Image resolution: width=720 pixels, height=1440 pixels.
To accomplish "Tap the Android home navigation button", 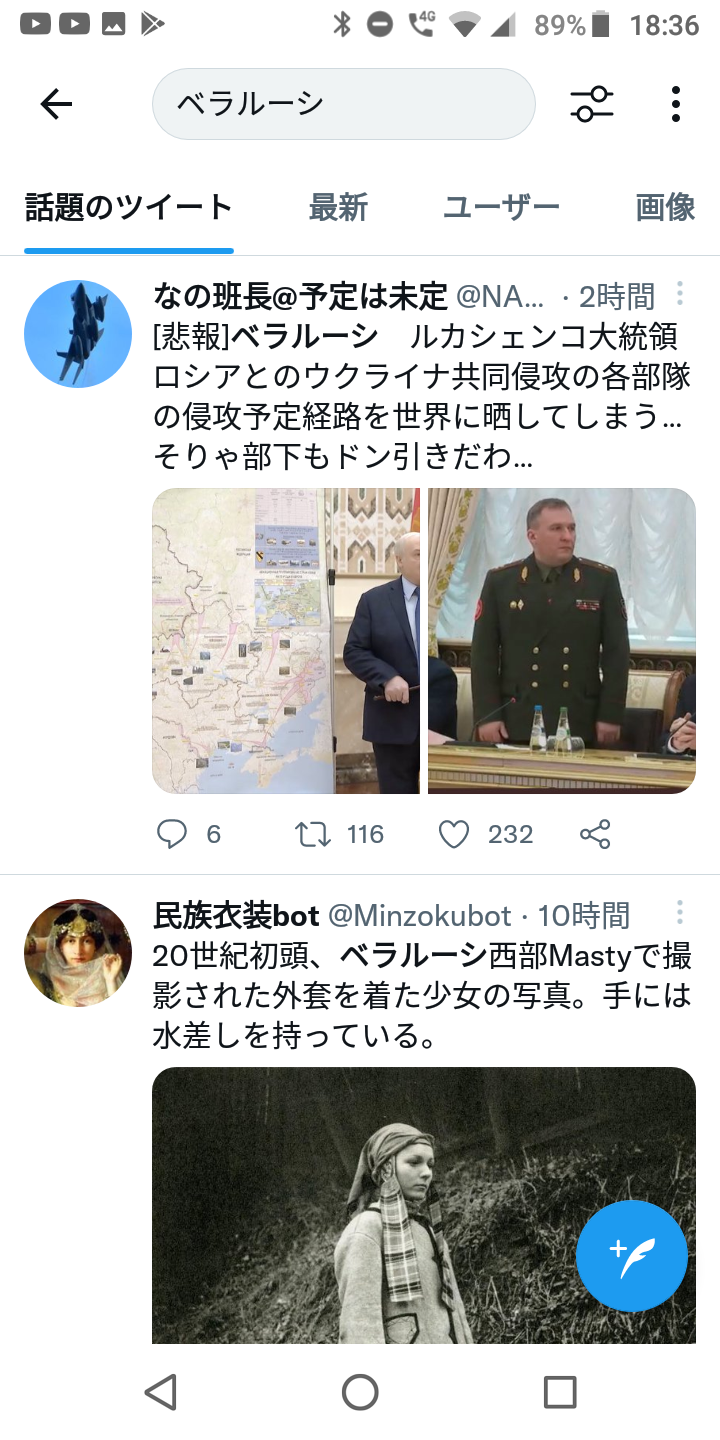I will [x=360, y=1392].
